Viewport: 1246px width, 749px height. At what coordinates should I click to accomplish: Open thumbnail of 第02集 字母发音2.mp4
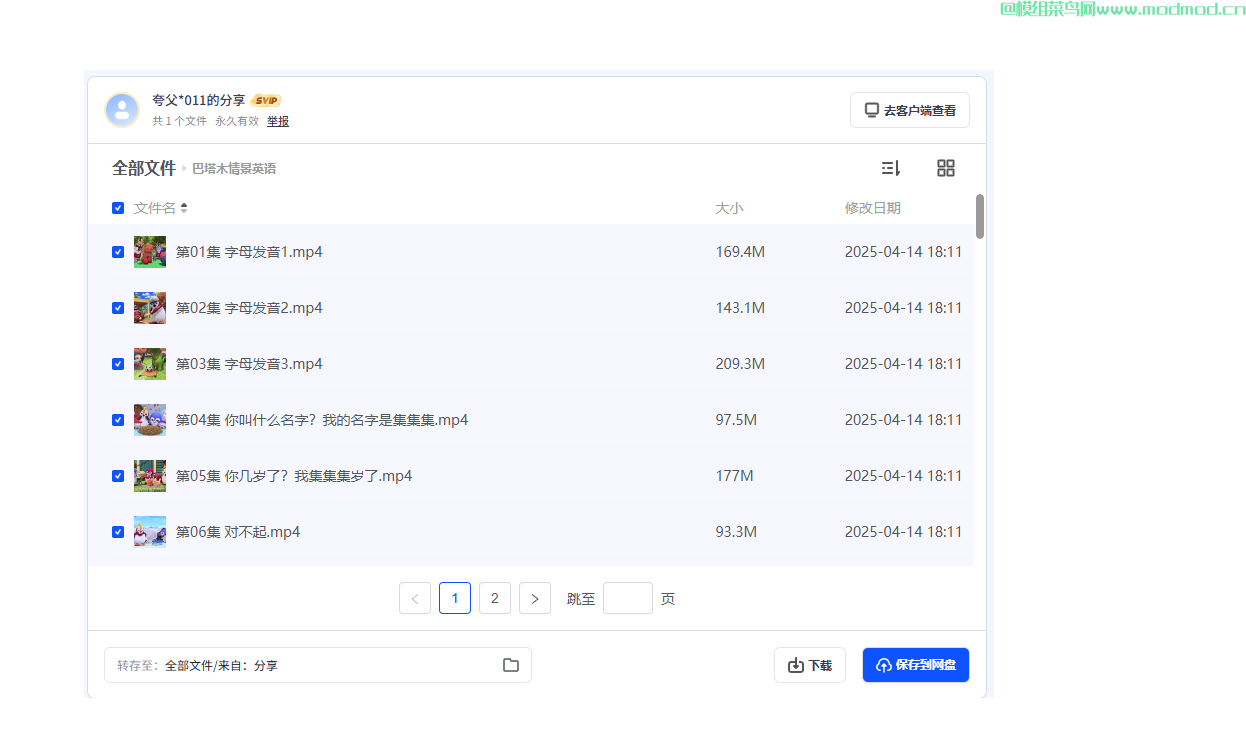pos(150,308)
